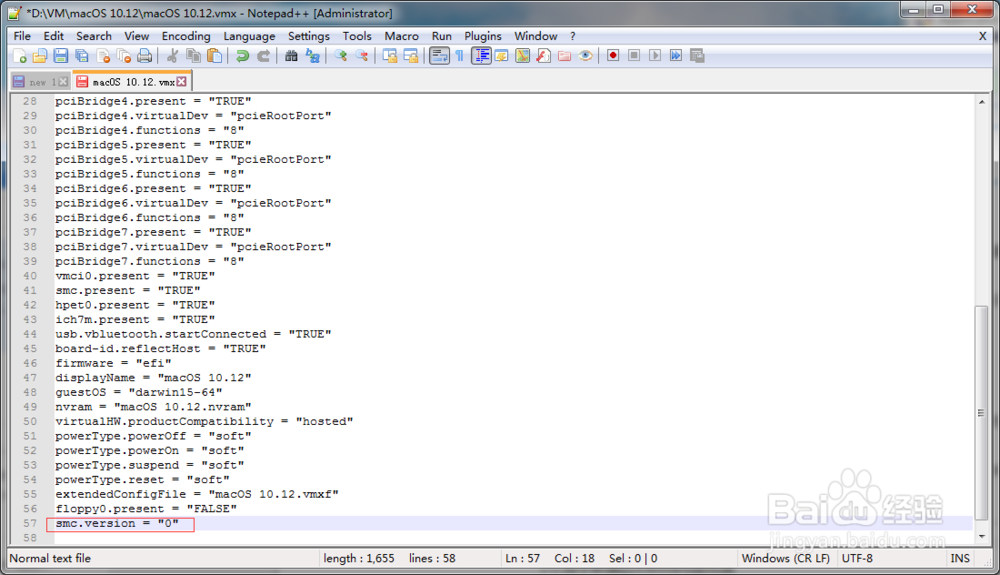Click the scrollbar up arrow
1000x575 pixels.
tap(982, 101)
